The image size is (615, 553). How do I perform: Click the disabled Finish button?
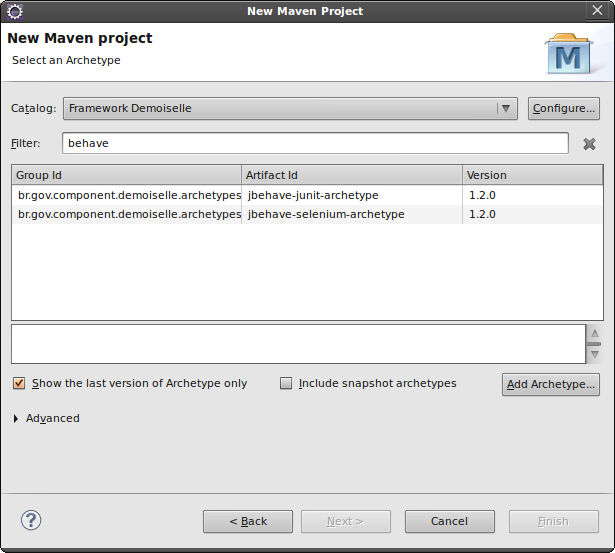tap(554, 521)
